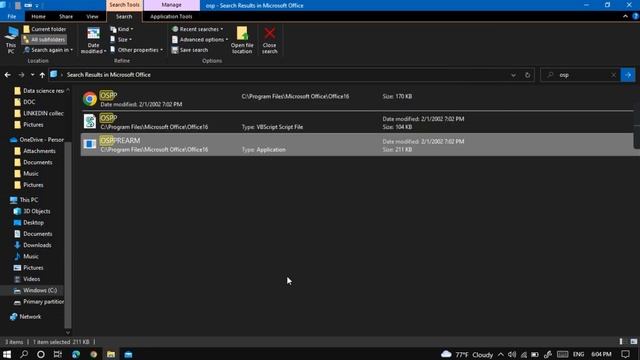Select the Search ribbon tab
Image resolution: width=640 pixels, height=360 pixels.
click(124, 16)
